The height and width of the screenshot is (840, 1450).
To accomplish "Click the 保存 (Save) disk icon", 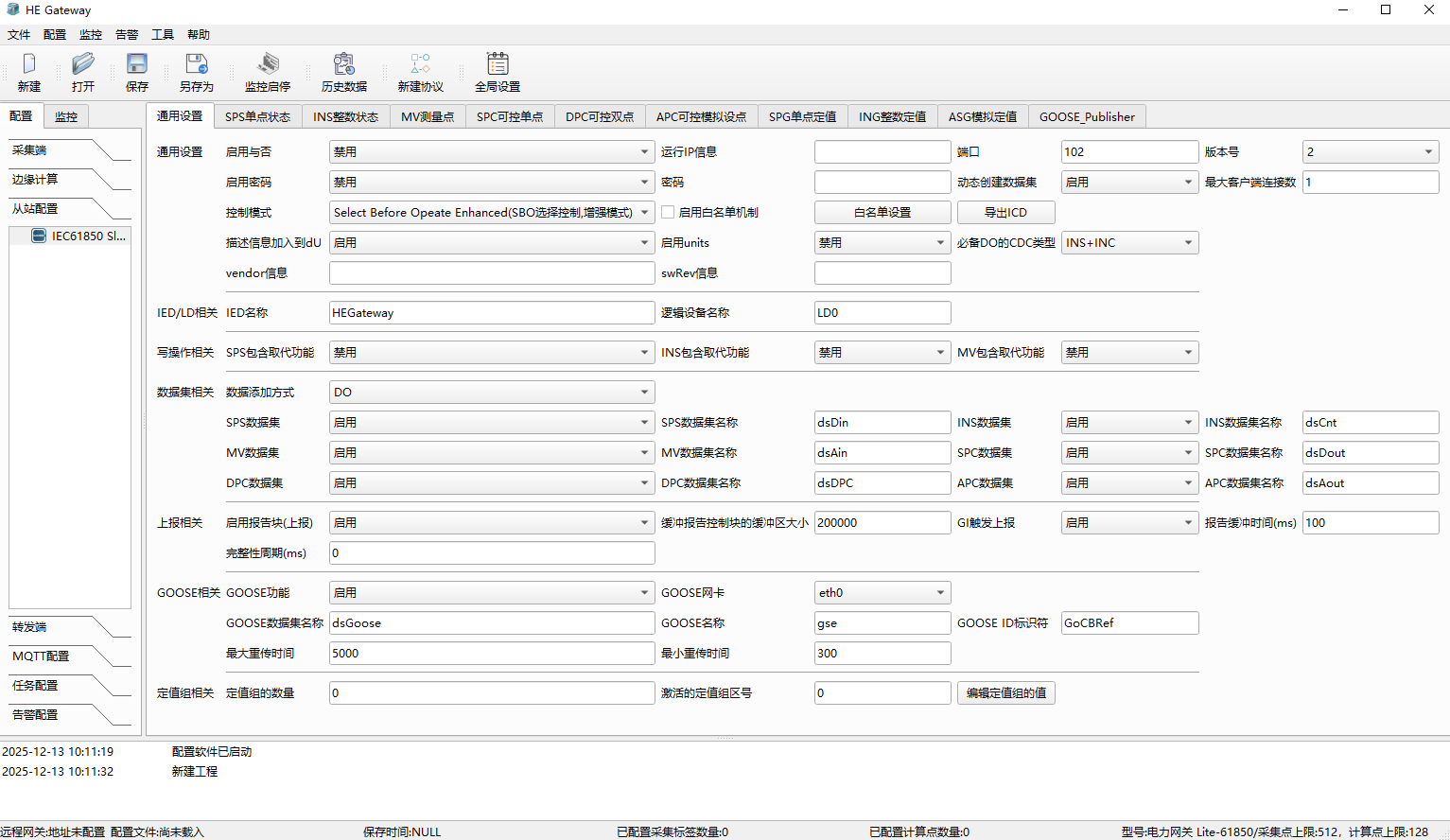I will 137,64.
